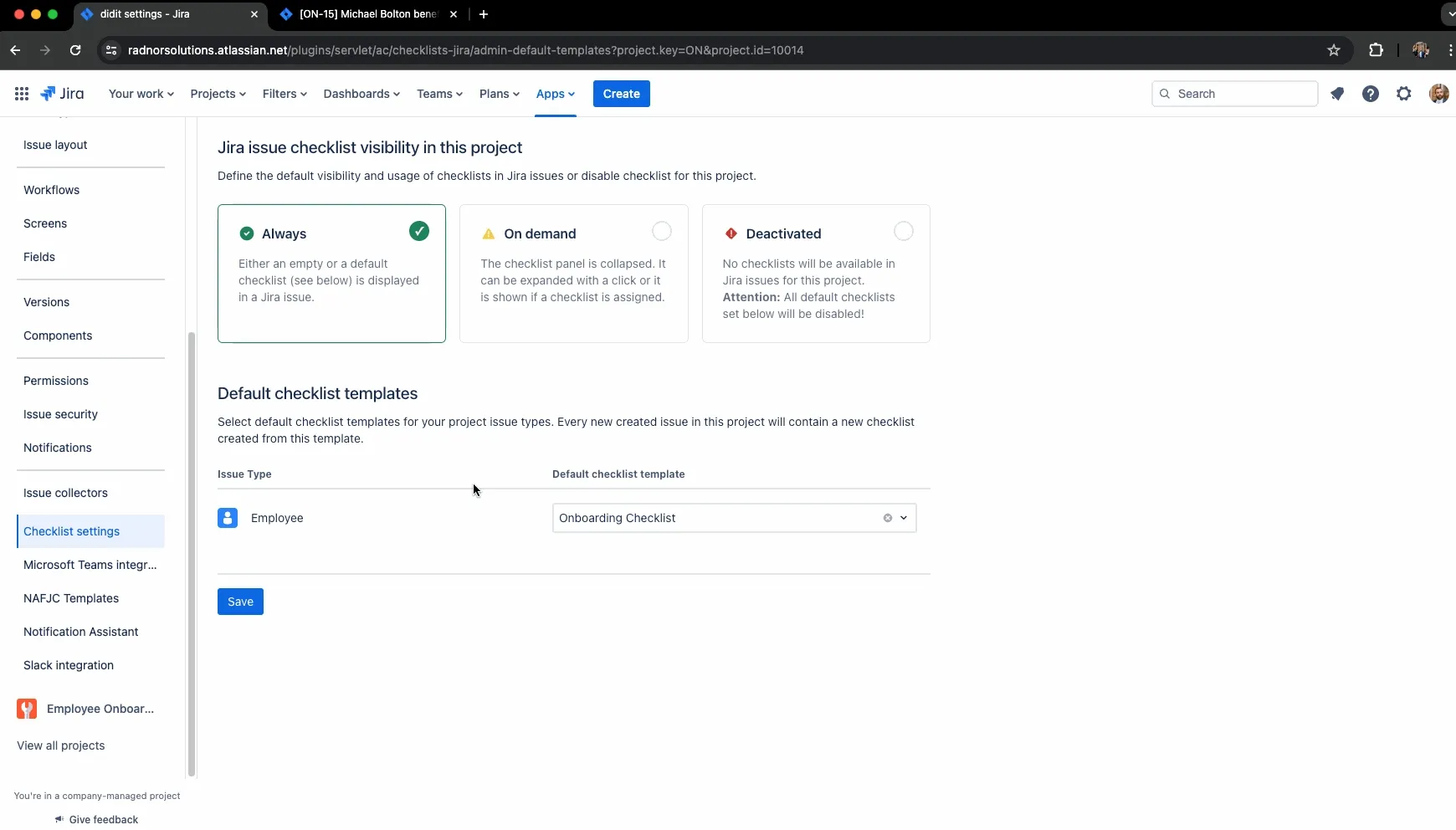Expand the Projects menu
Screen dimensions: 1456x830
(x=218, y=94)
